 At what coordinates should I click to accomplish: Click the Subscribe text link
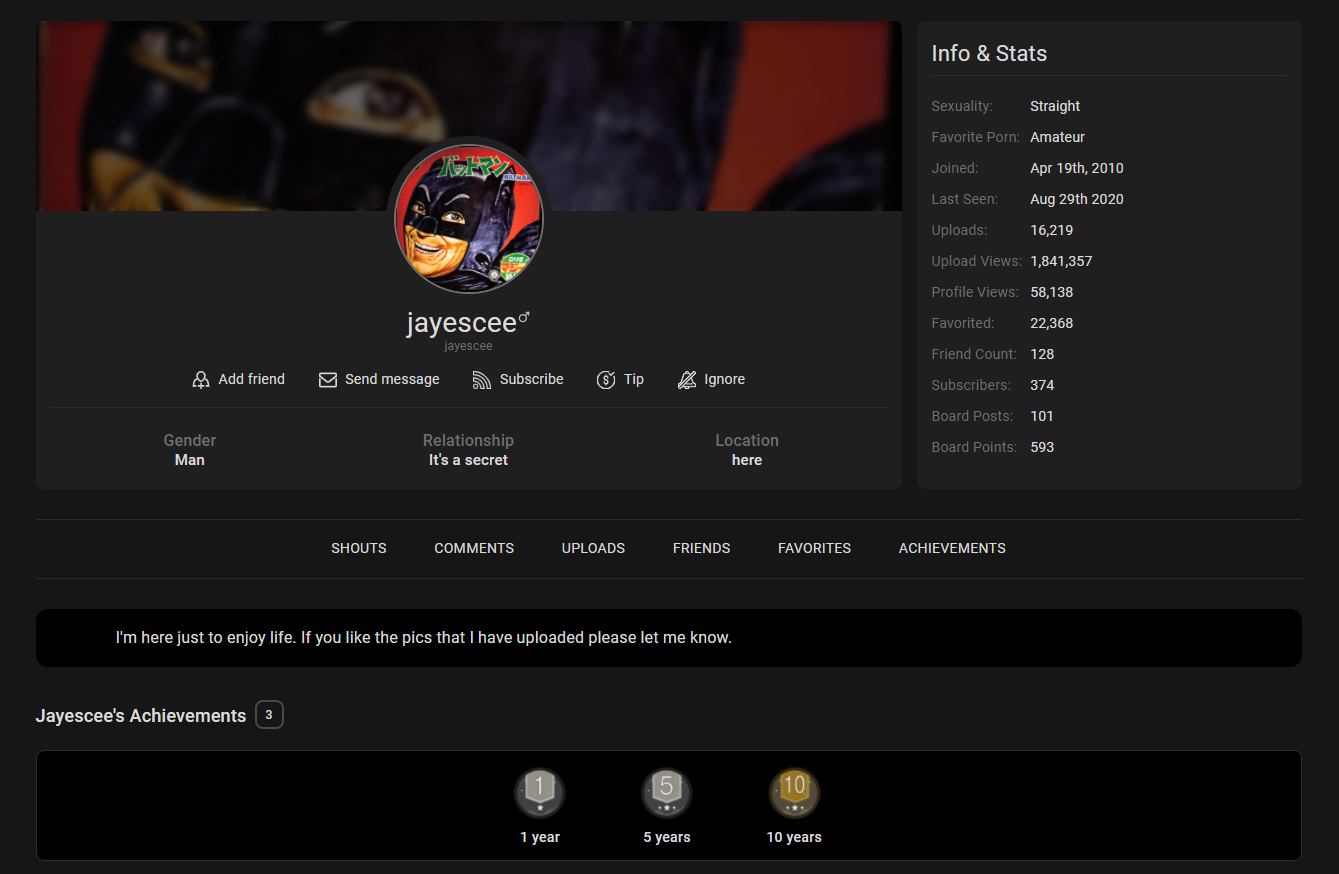(532, 379)
